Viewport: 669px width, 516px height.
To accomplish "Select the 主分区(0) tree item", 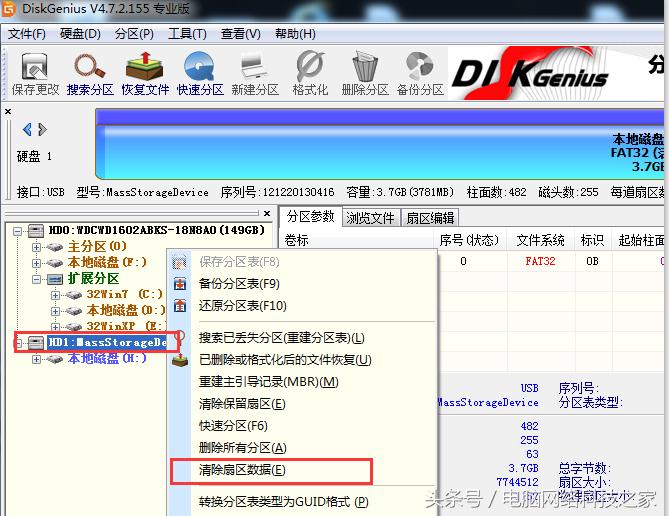I will (x=97, y=247).
